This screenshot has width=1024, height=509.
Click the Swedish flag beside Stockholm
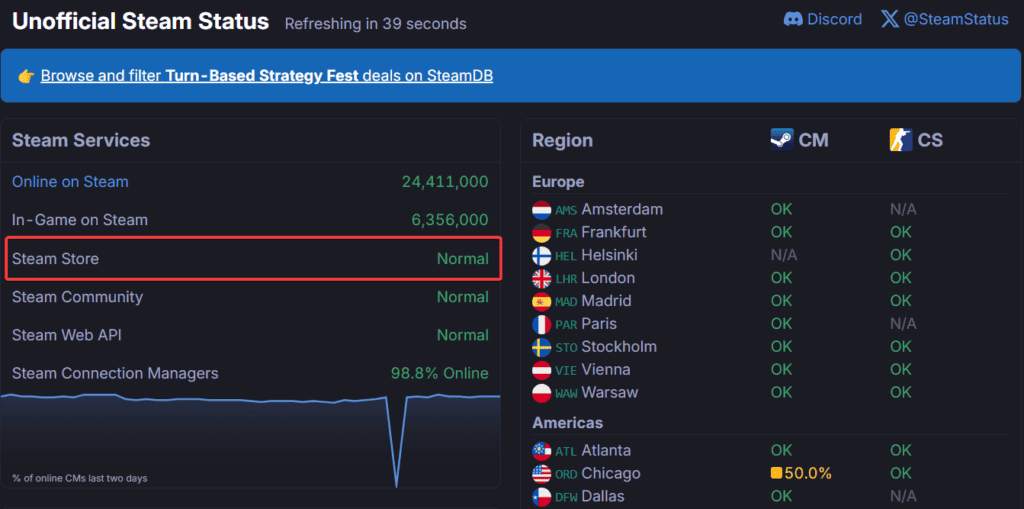tap(542, 347)
